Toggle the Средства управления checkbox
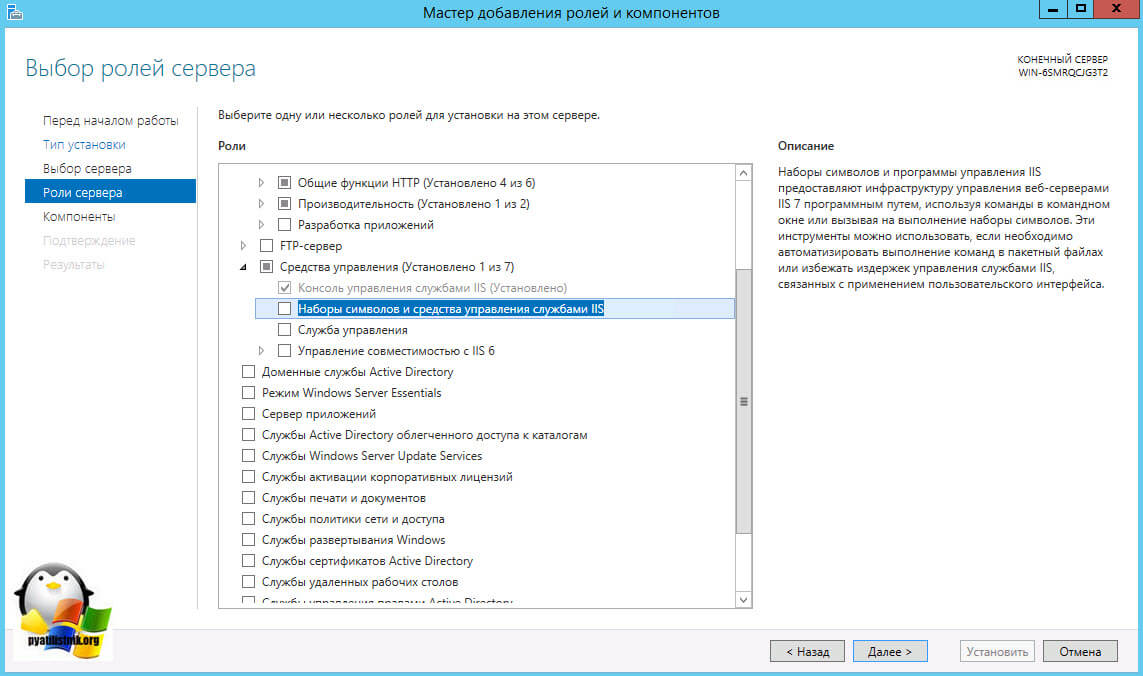The image size is (1143, 676). 266,267
